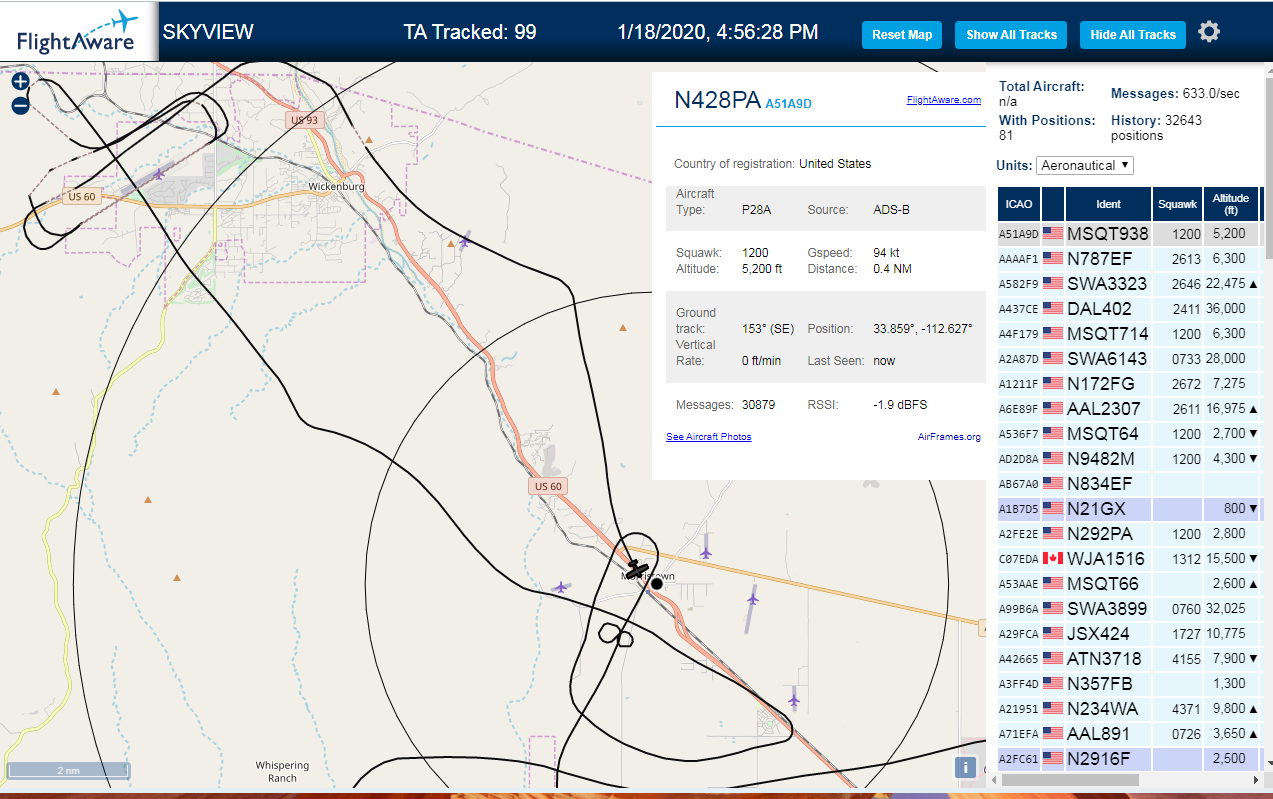Select the ATN3718 aircraft row

(1129, 658)
